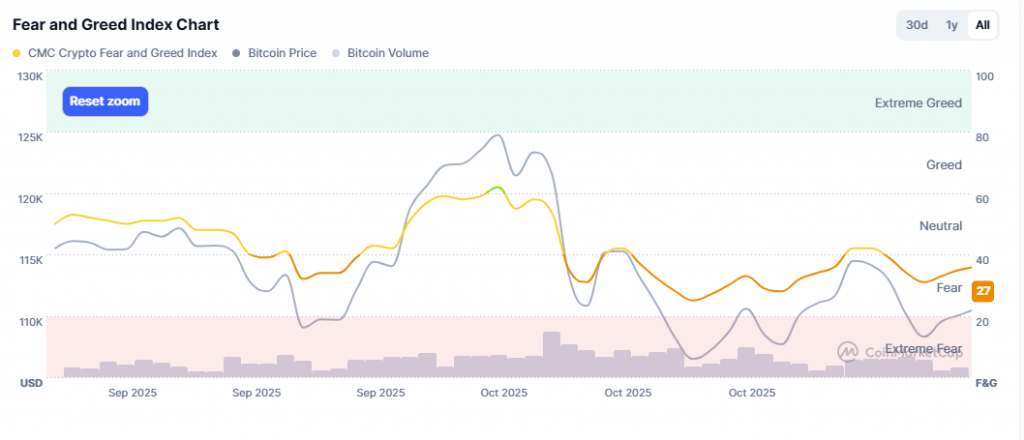Click the Neutral zone label
Image resolution: width=1024 pixels, height=440 pixels.
click(940, 226)
